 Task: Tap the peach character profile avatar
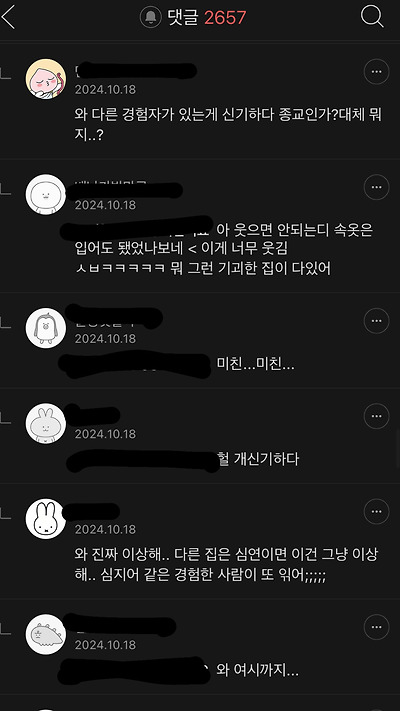[x=45, y=78]
